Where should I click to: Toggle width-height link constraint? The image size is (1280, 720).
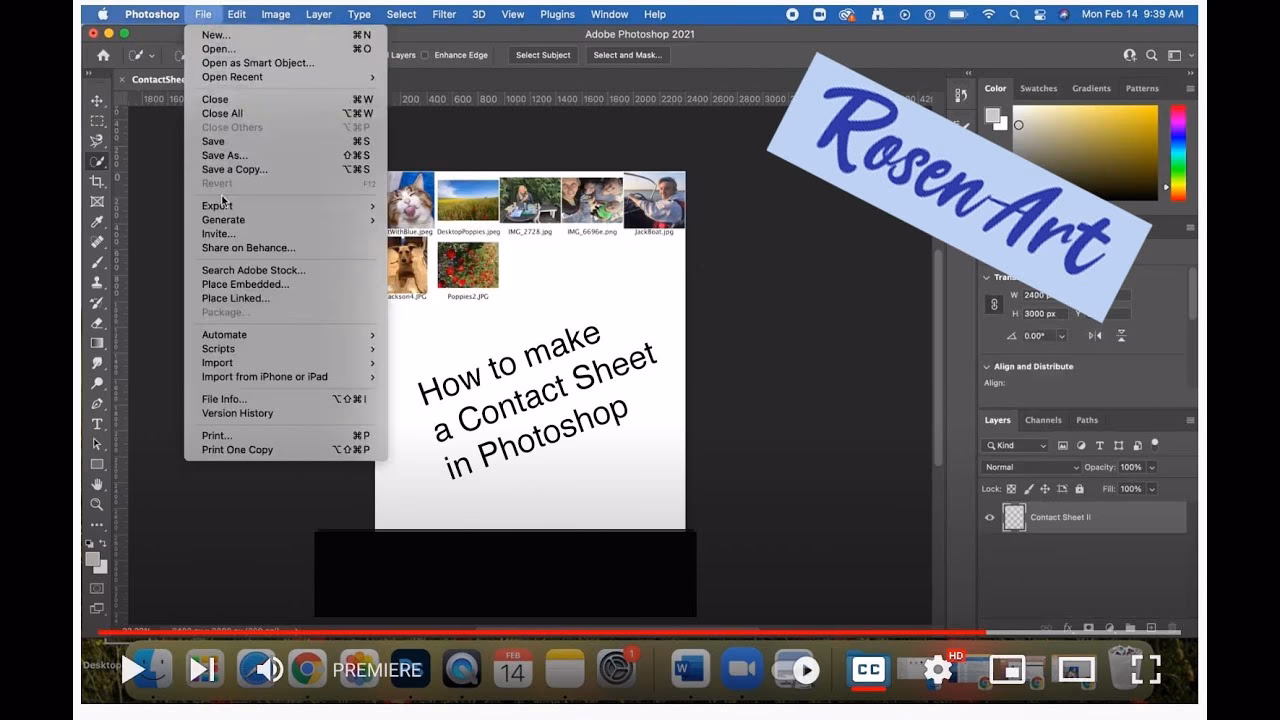click(x=994, y=304)
